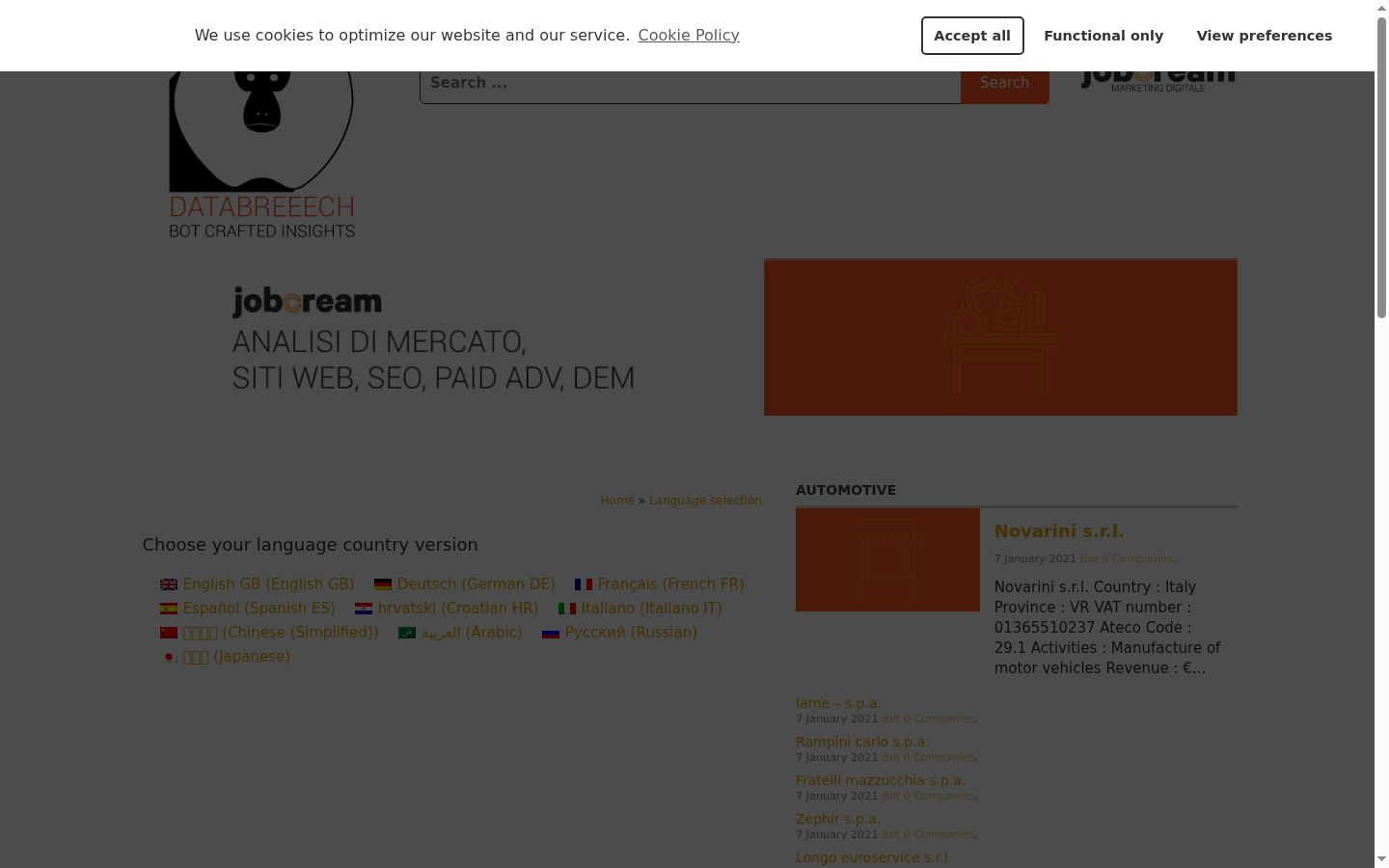1389x868 pixels.
Task: Click the Novarini s.r.l. description excerpt
Action: coord(1107,628)
